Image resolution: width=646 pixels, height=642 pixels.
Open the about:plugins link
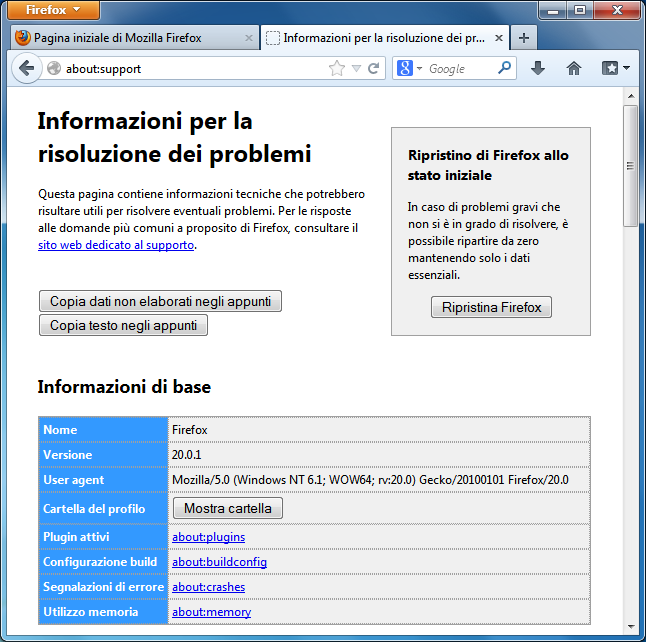(208, 537)
